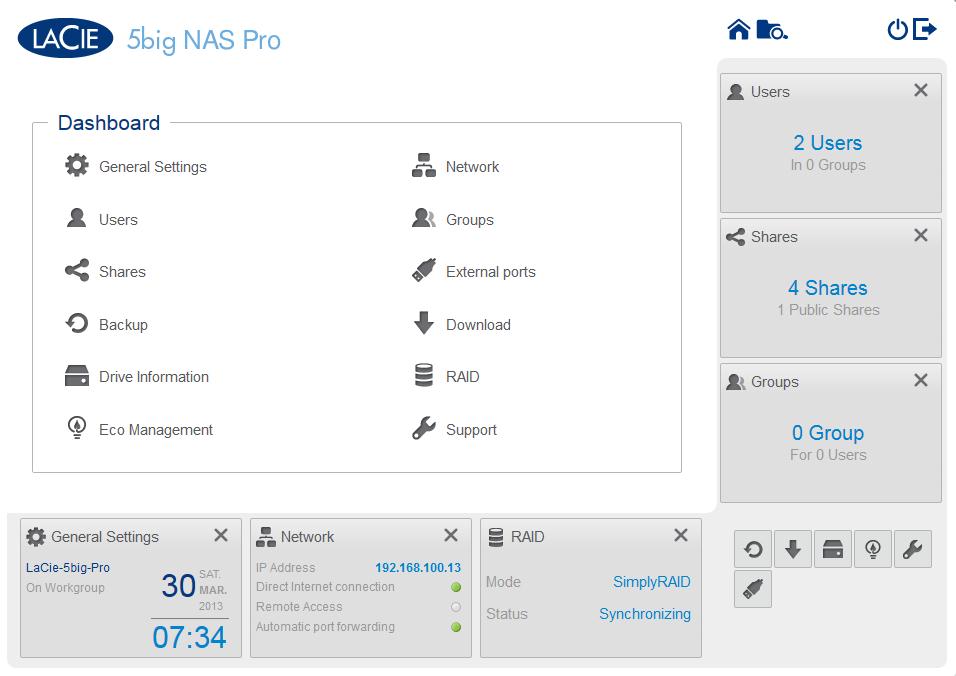Close the RAID widget
This screenshot has width=956, height=676.
click(x=680, y=535)
